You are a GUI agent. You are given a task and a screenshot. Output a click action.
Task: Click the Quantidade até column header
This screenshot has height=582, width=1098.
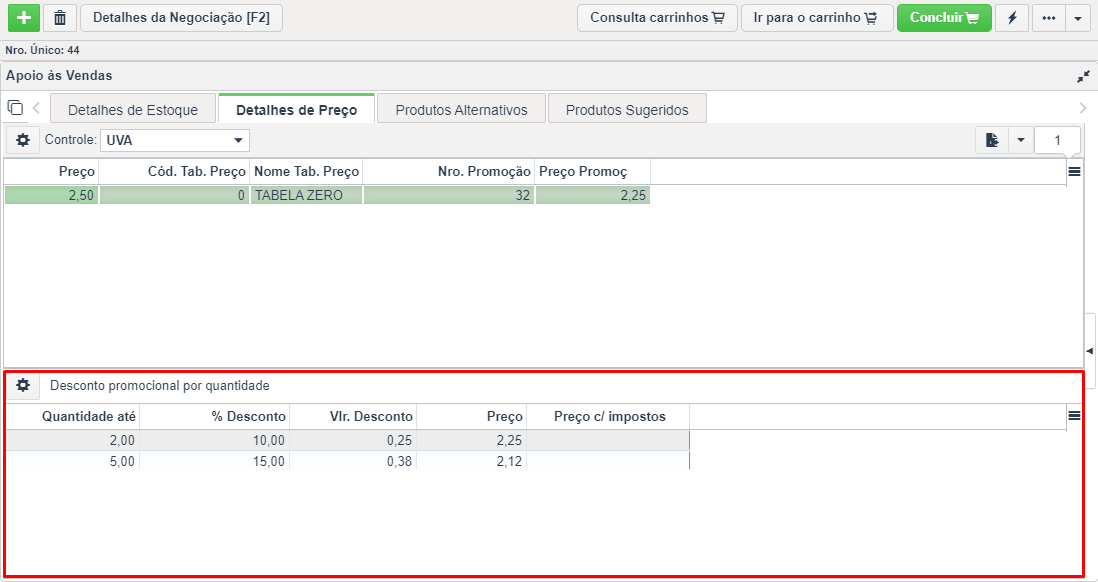click(73, 417)
